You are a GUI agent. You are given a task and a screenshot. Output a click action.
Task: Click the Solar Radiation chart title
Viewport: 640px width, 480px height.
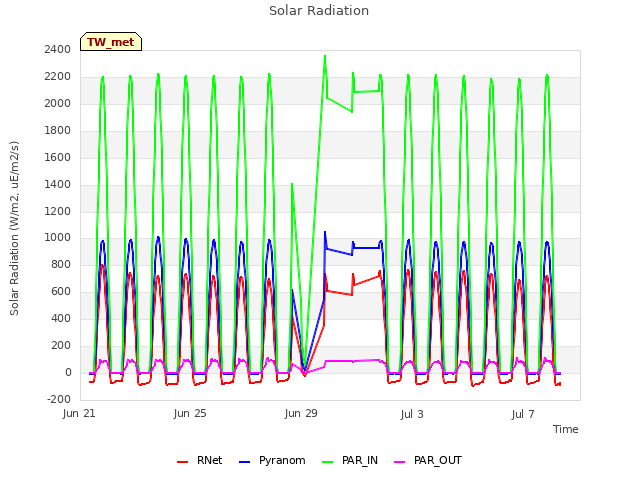click(x=319, y=11)
